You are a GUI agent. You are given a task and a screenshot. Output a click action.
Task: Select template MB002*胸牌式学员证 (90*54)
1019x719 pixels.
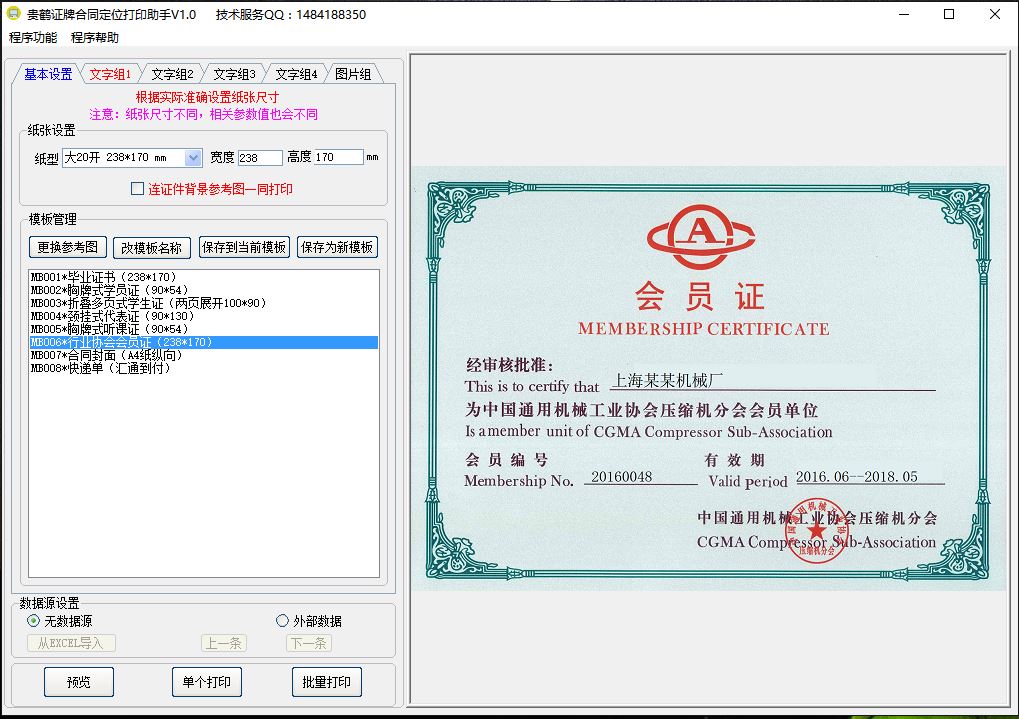coord(204,290)
